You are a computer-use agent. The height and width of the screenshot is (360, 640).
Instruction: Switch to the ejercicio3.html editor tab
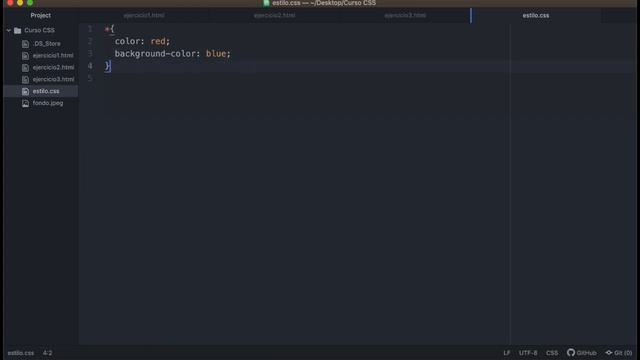405,16
